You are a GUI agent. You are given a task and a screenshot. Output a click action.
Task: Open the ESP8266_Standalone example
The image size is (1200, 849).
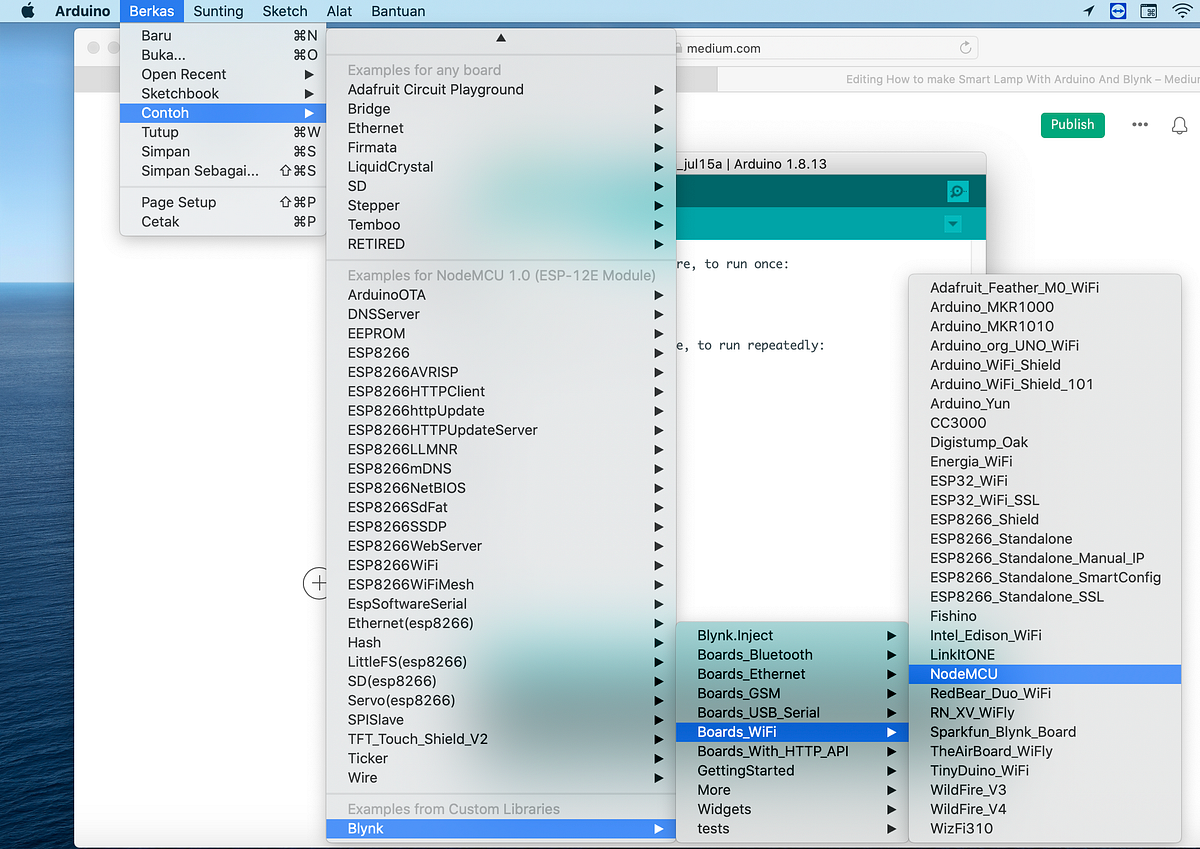click(x=1045, y=539)
